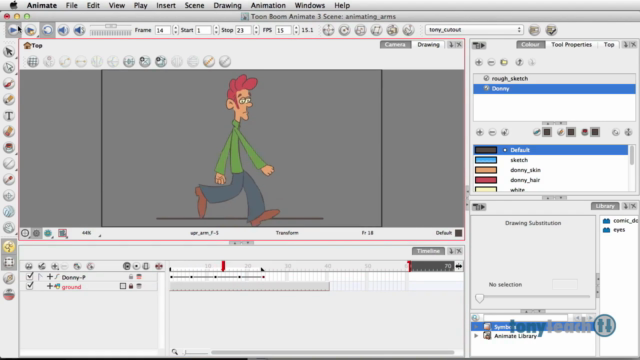Click the sketch blue colour swatch
640x360 pixels.
click(486, 160)
